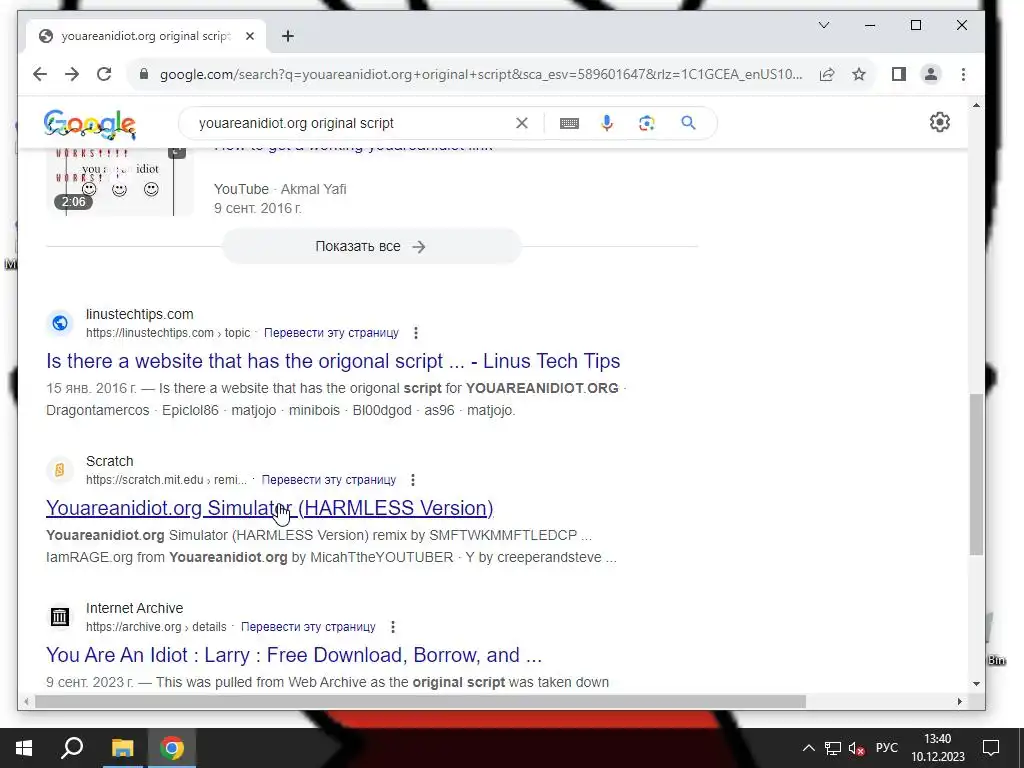Open more options for Scratch result
Viewport: 1024px width, 768px height.
coord(413,480)
